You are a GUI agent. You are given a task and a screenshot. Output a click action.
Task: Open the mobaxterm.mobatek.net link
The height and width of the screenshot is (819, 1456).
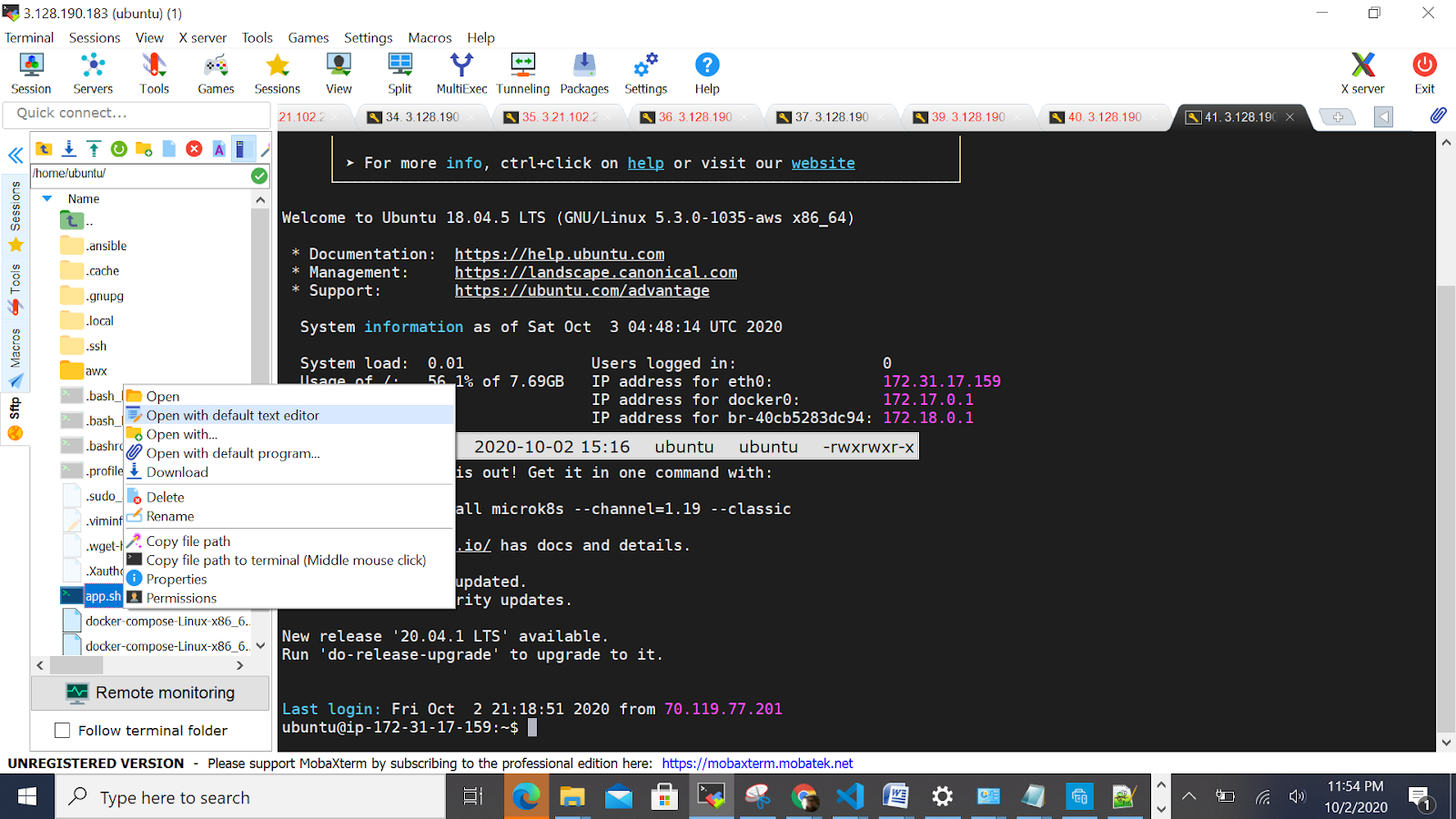coord(757,763)
